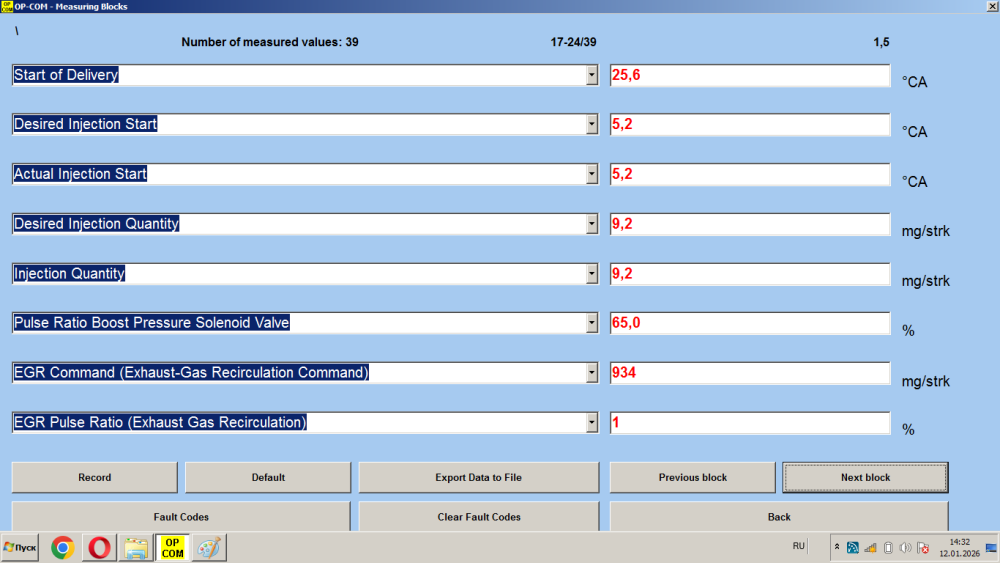Open Google Chrome from the taskbar

point(62,547)
